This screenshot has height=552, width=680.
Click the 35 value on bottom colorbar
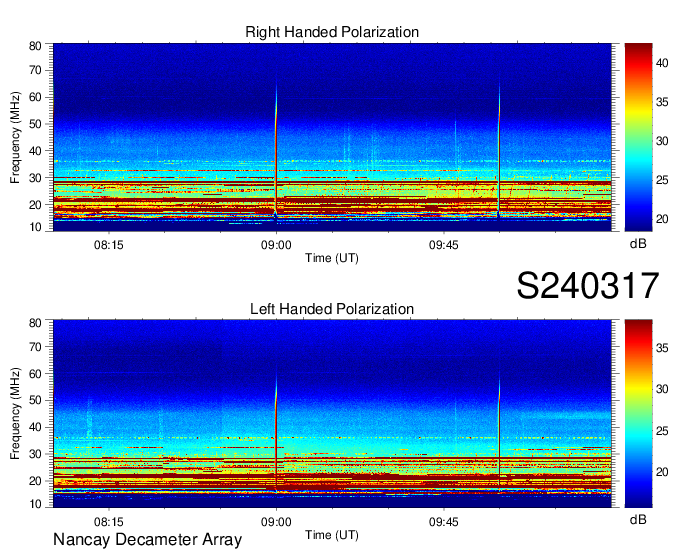pos(662,347)
